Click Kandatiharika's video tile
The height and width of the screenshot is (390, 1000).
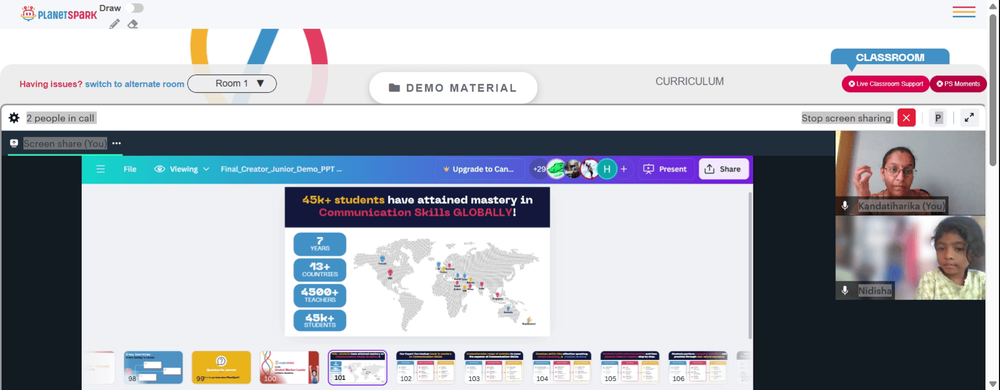tap(911, 173)
